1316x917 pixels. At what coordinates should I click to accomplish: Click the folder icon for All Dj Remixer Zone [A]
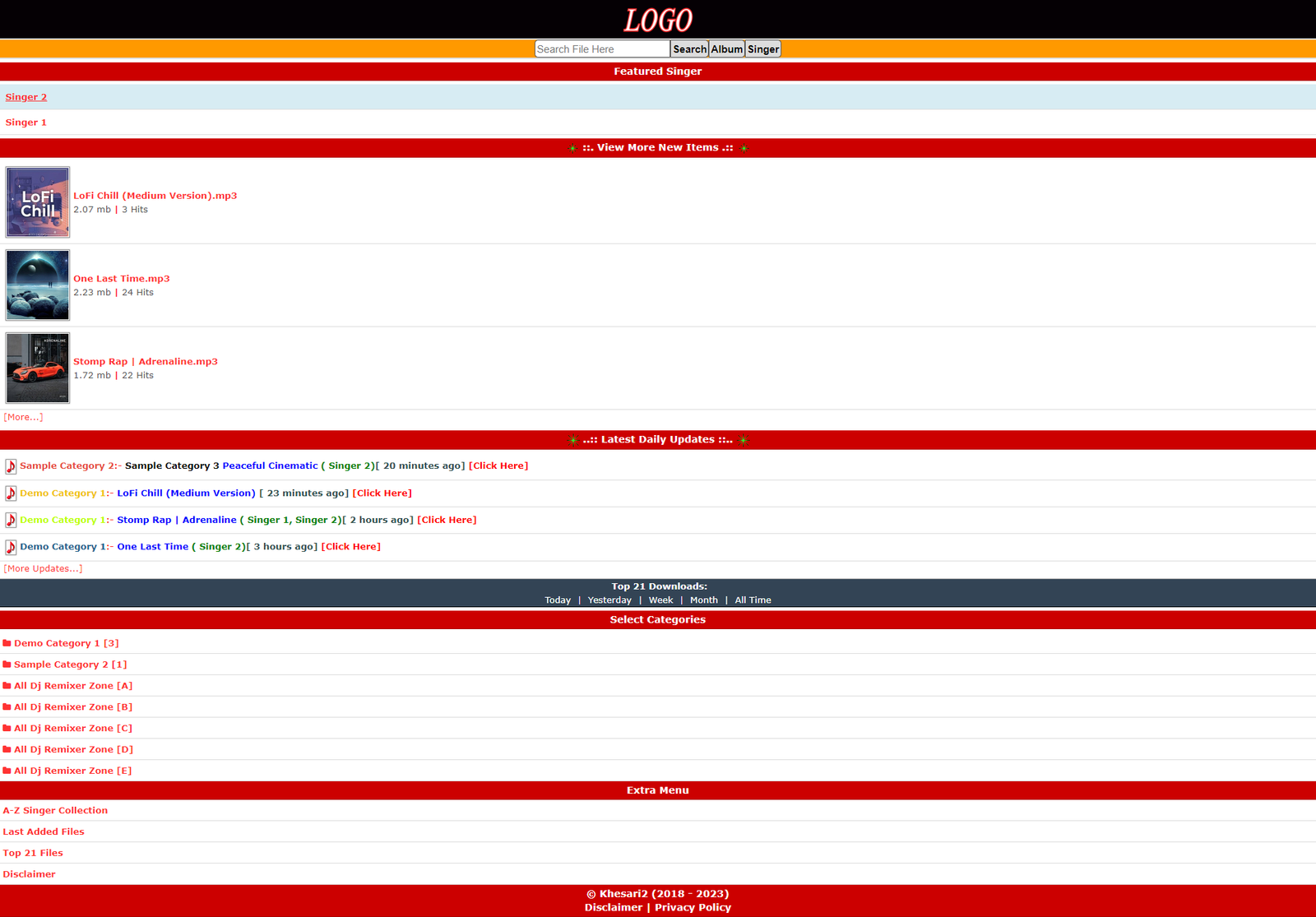coord(7,686)
